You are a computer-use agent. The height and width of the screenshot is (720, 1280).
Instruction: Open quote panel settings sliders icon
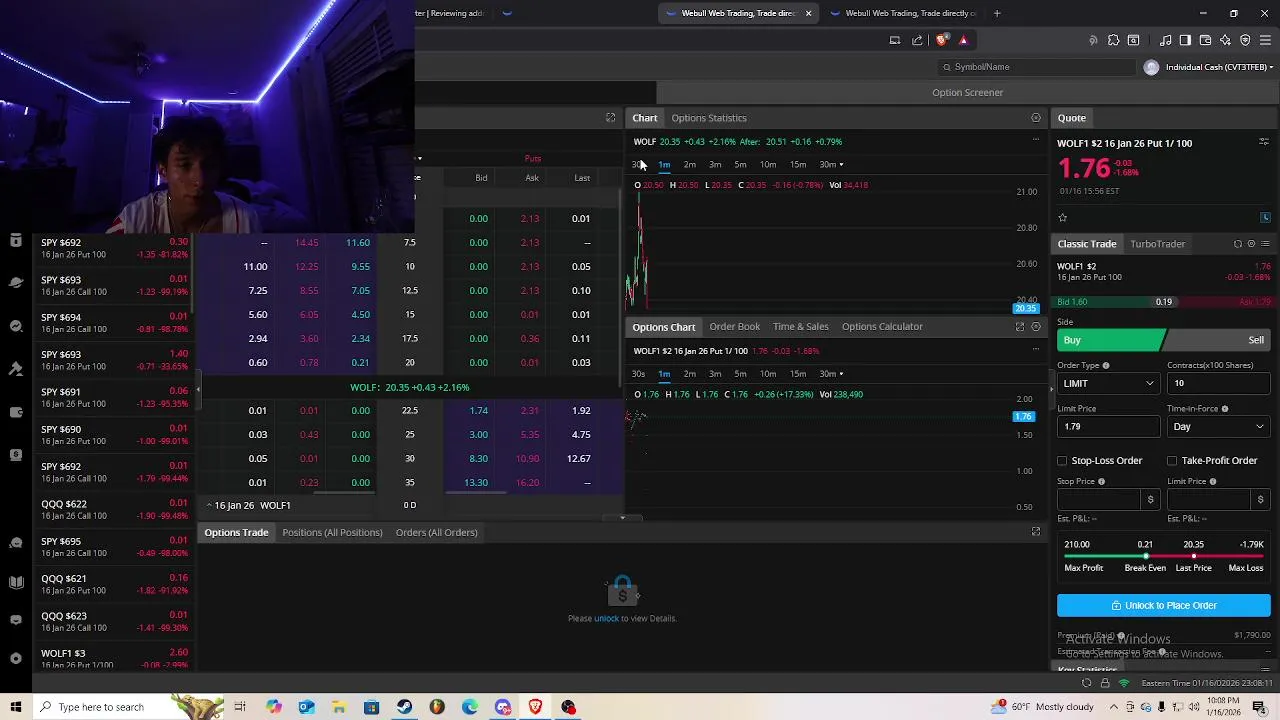(x=1264, y=142)
